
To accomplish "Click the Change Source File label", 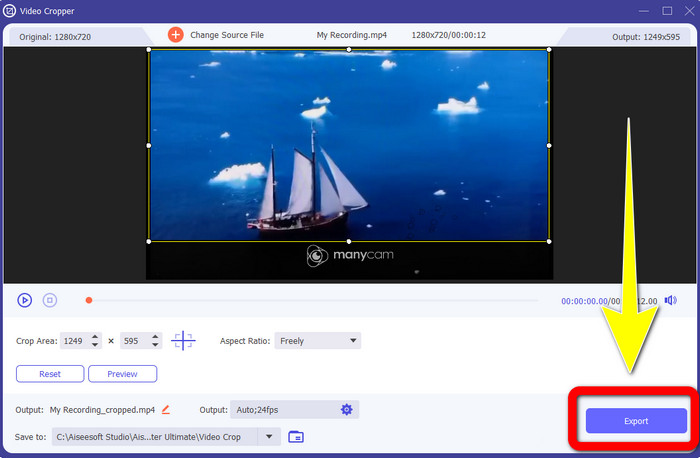I will point(227,35).
